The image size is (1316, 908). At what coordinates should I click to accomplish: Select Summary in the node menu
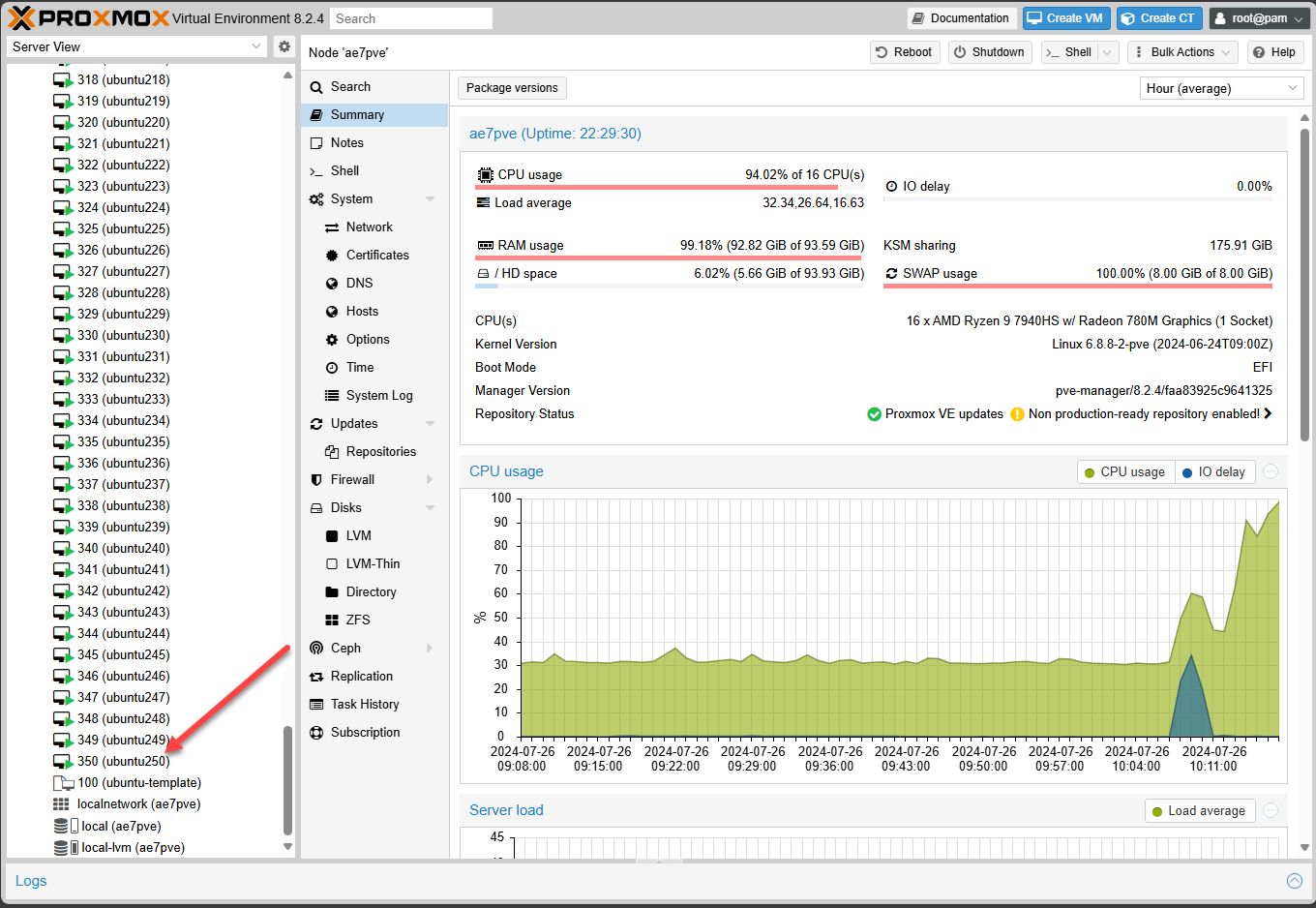coord(374,115)
